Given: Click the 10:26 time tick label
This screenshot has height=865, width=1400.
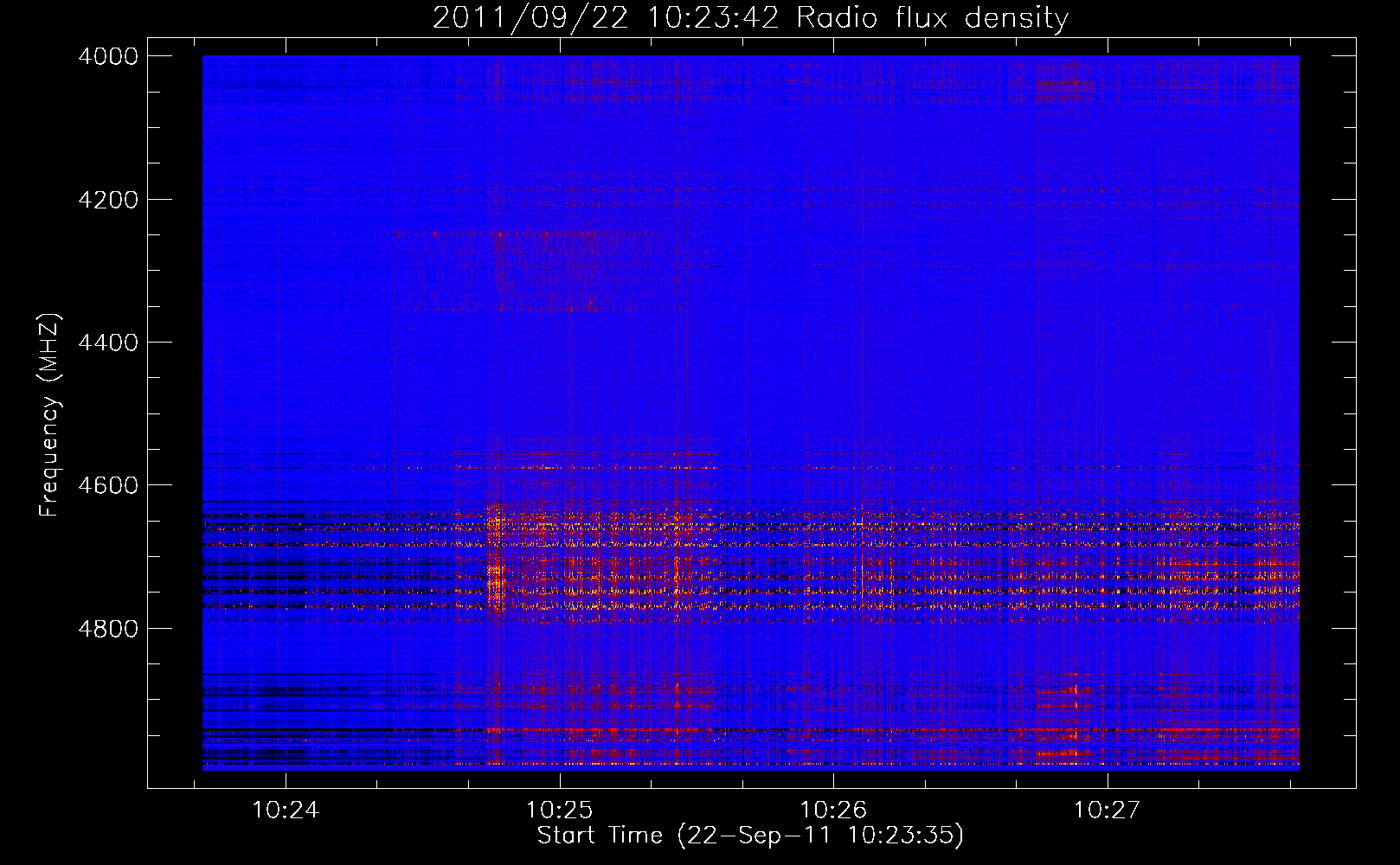Looking at the screenshot, I should point(833,811).
